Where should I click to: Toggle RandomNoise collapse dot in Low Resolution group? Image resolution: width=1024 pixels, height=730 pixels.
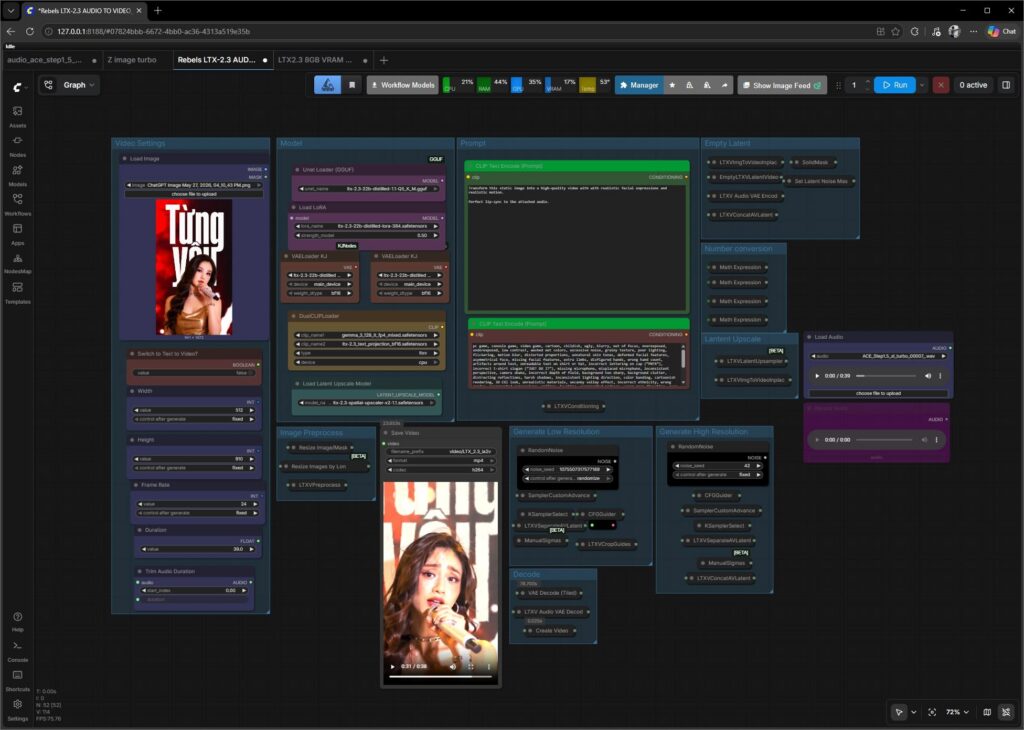[x=522, y=451]
